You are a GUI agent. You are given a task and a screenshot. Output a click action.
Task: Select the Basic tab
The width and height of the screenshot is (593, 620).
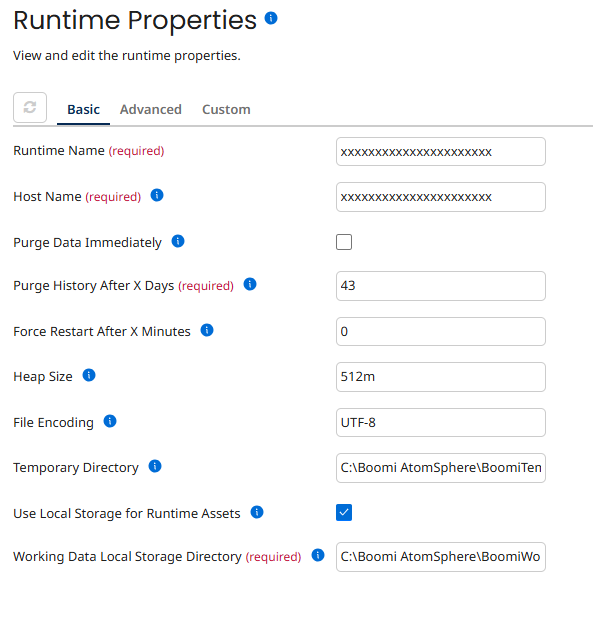[83, 110]
